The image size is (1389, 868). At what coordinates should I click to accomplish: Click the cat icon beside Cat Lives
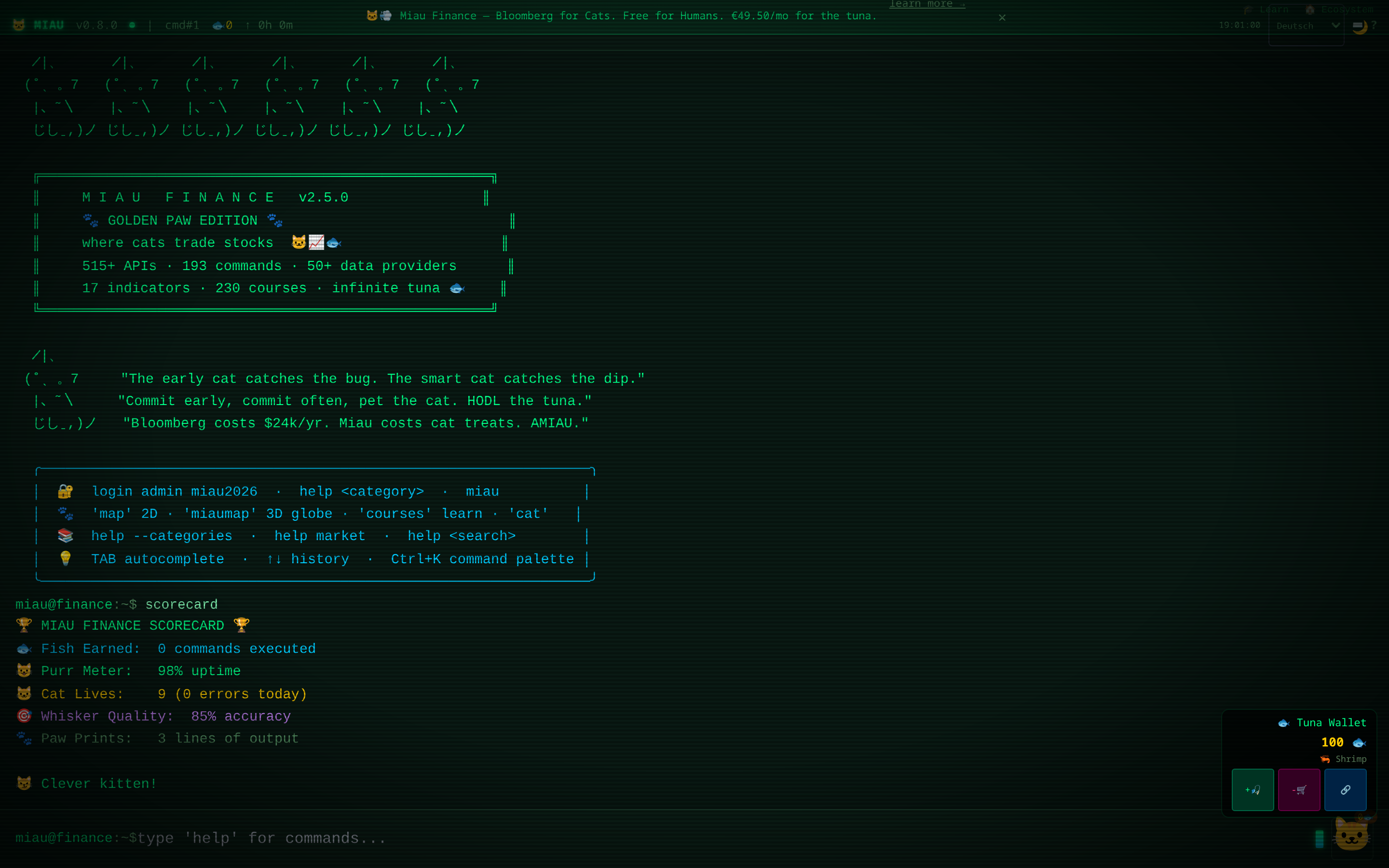tap(24, 693)
